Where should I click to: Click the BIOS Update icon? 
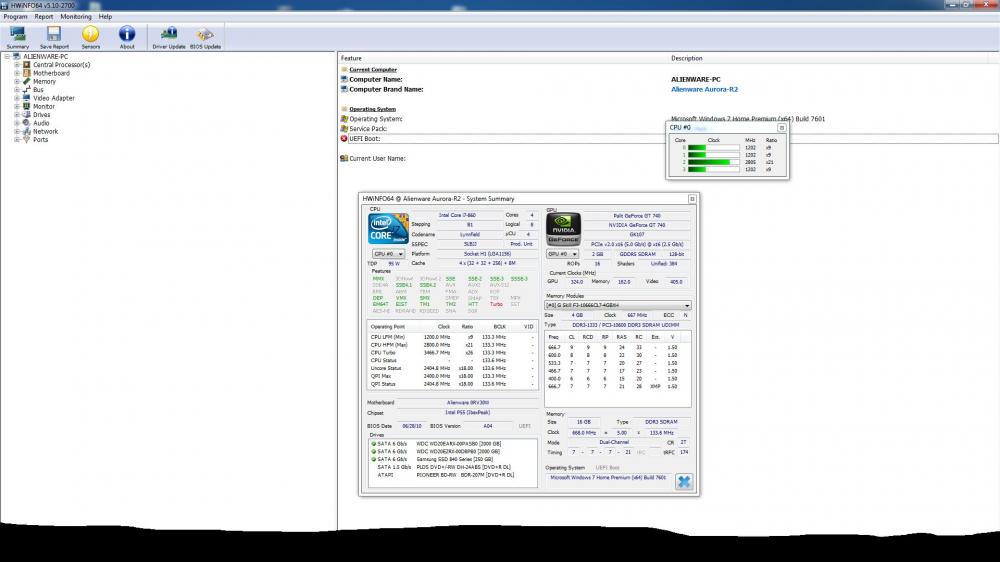tap(205, 36)
